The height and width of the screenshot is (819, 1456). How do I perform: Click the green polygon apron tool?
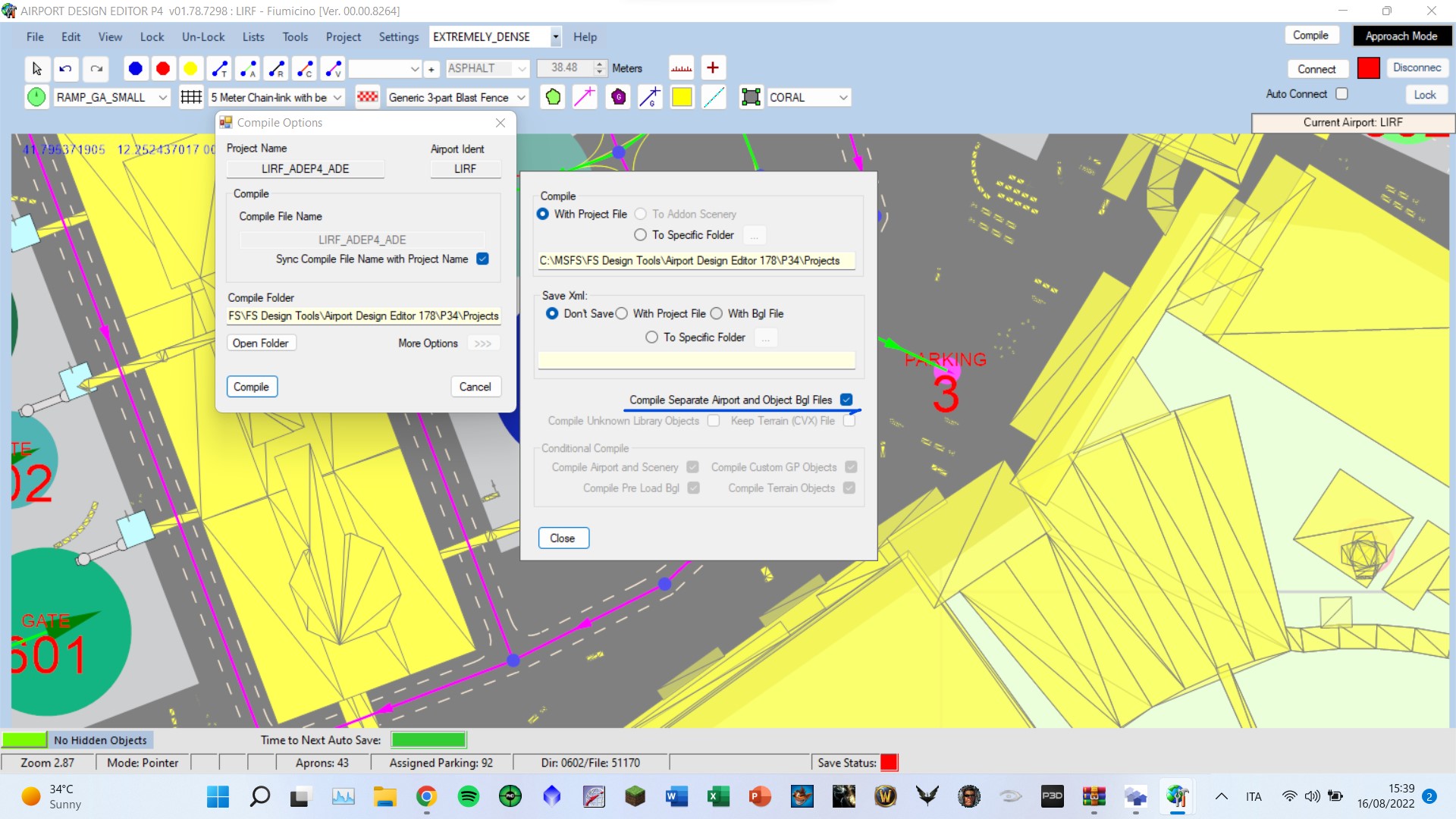(553, 97)
